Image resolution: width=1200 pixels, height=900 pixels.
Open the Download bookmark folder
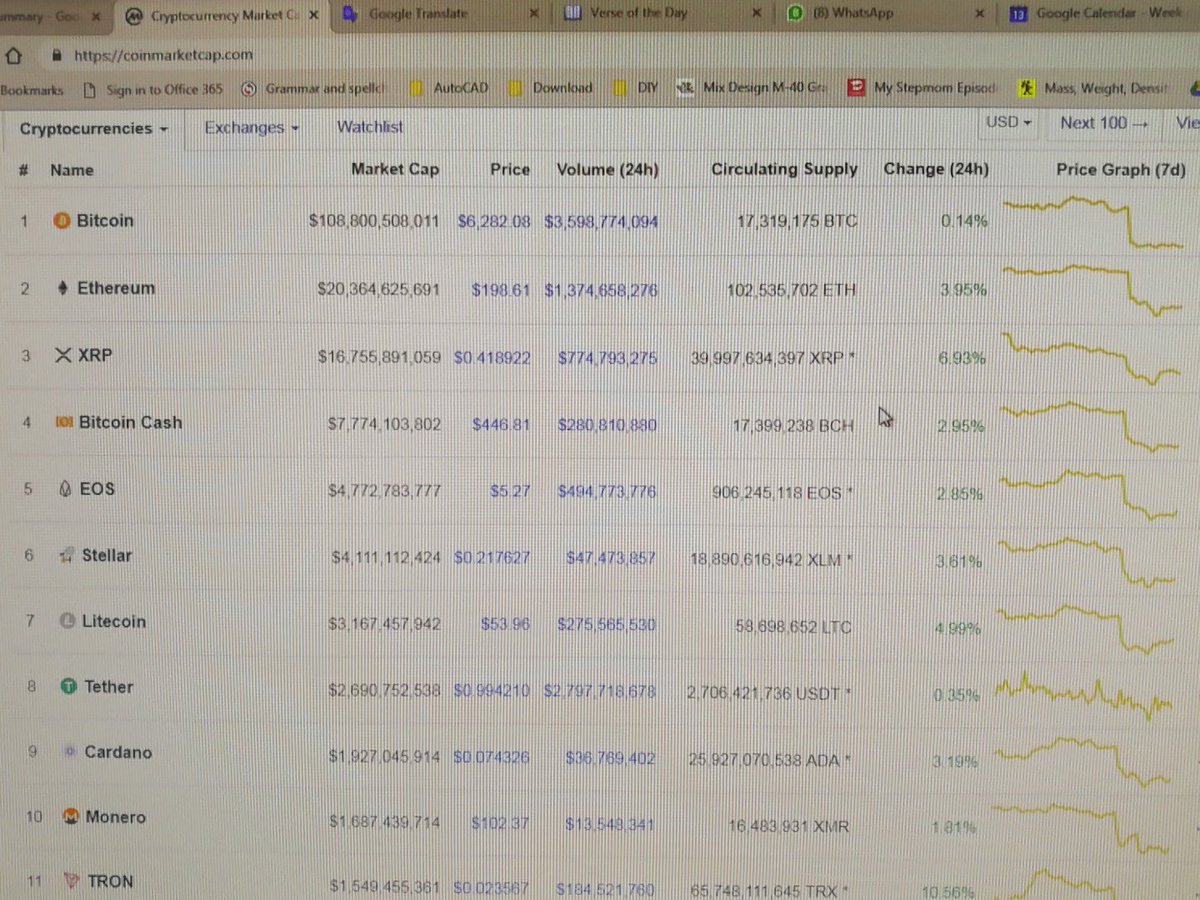[550, 88]
